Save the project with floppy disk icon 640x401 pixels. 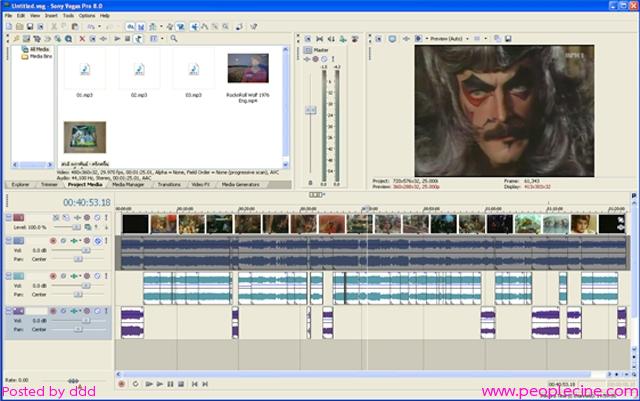(x=30, y=27)
